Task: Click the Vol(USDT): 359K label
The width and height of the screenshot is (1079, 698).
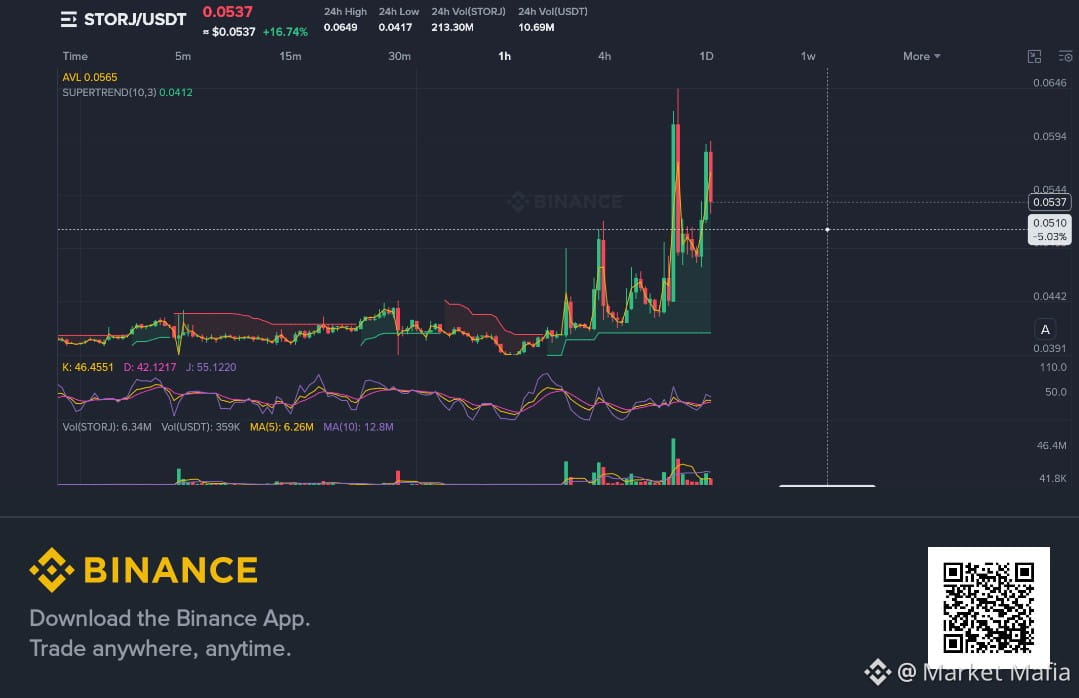Action: pos(201,427)
